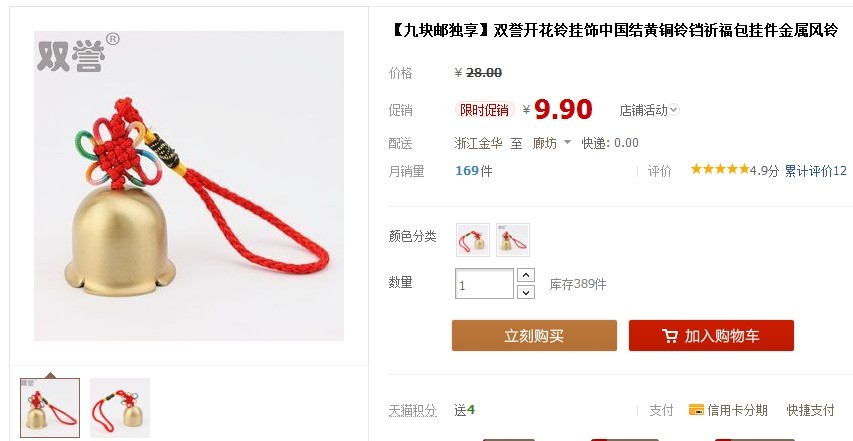This screenshot has height=441, width=853.
Task: Click the 双誉 brand logo watermark
Action: [77, 53]
